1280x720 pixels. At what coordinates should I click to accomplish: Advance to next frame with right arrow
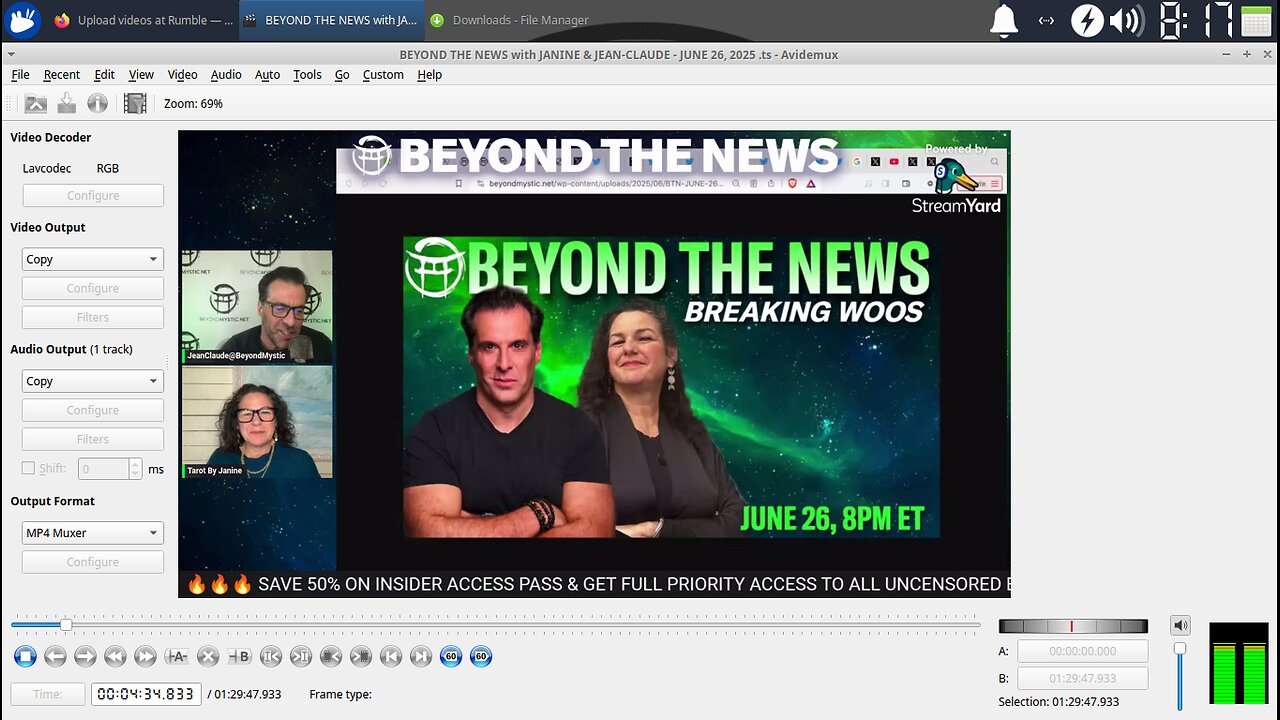(x=85, y=657)
